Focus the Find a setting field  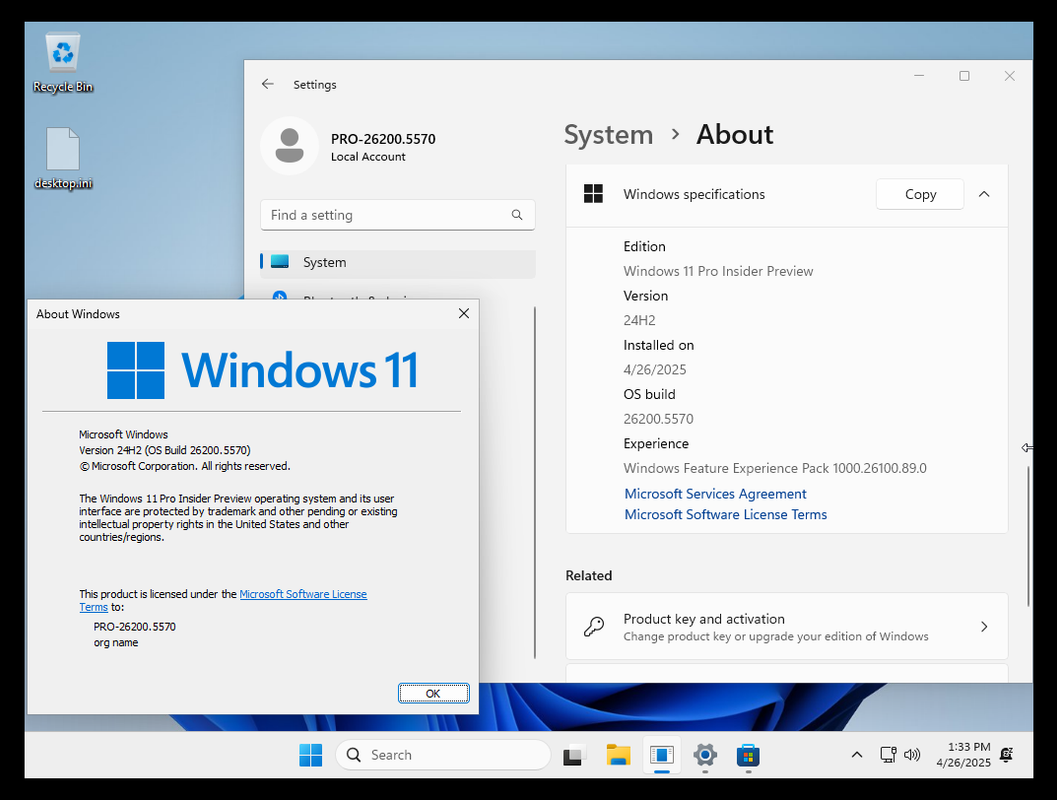(x=398, y=215)
